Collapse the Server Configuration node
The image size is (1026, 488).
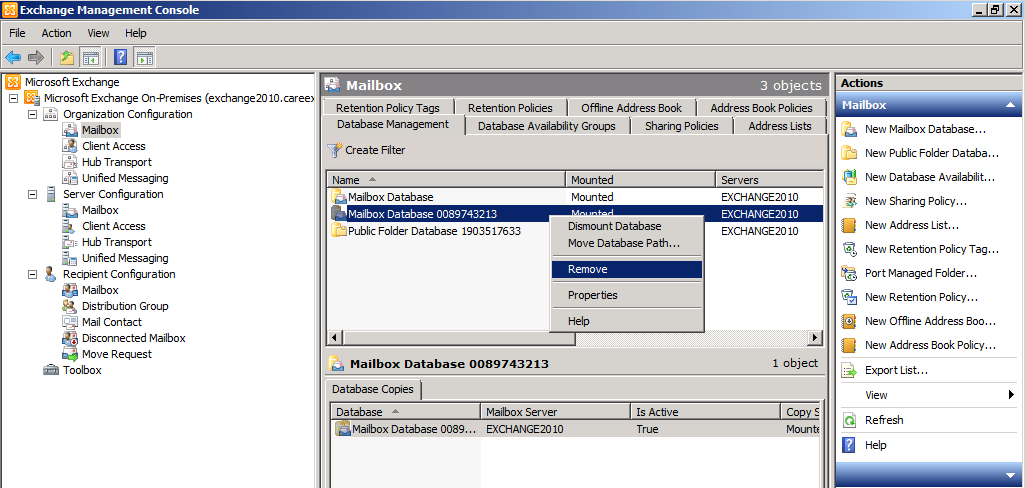click(x=31, y=194)
